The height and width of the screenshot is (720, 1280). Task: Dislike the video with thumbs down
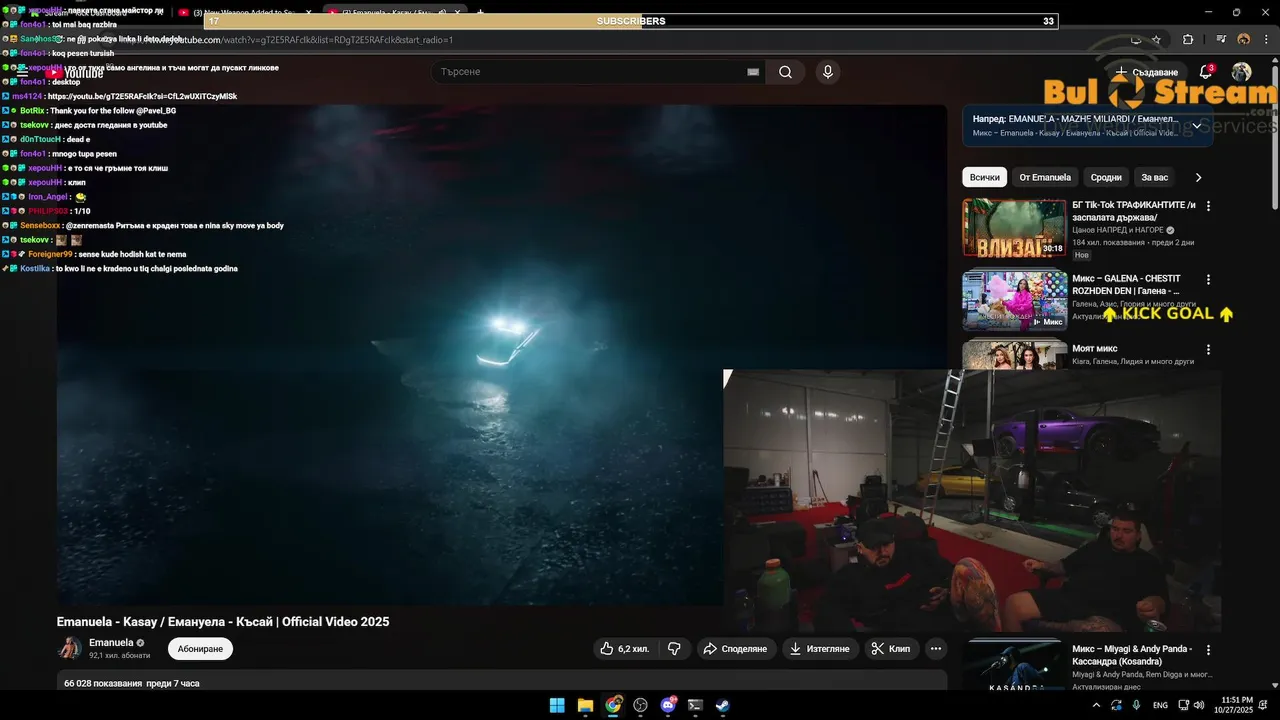pos(674,649)
